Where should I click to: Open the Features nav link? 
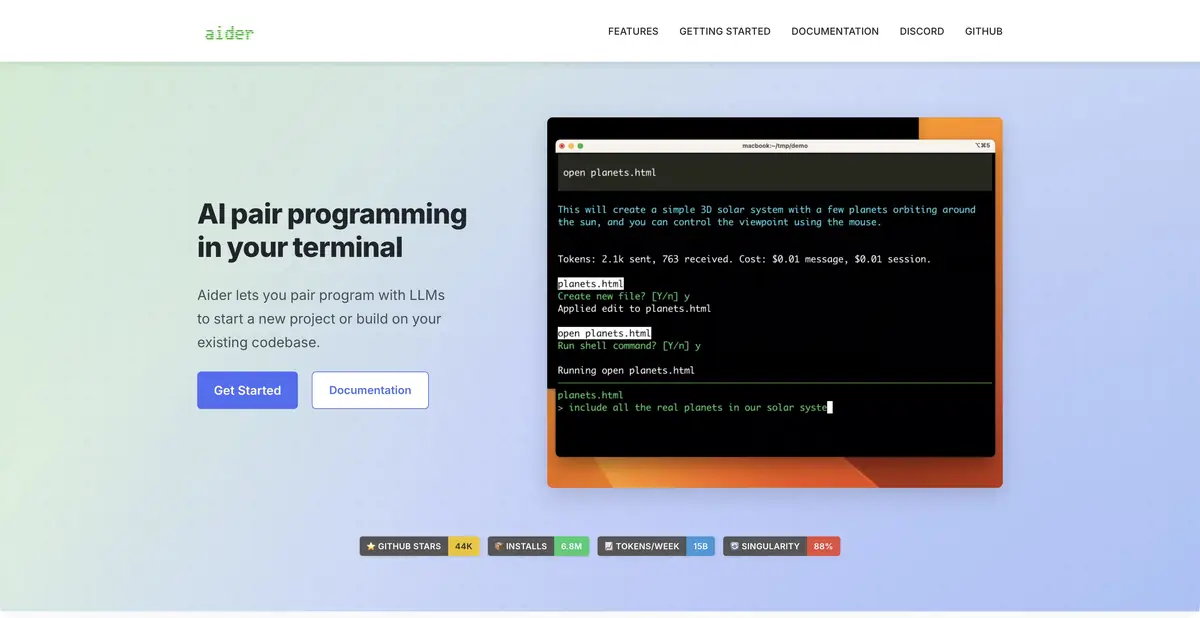pyautogui.click(x=633, y=31)
